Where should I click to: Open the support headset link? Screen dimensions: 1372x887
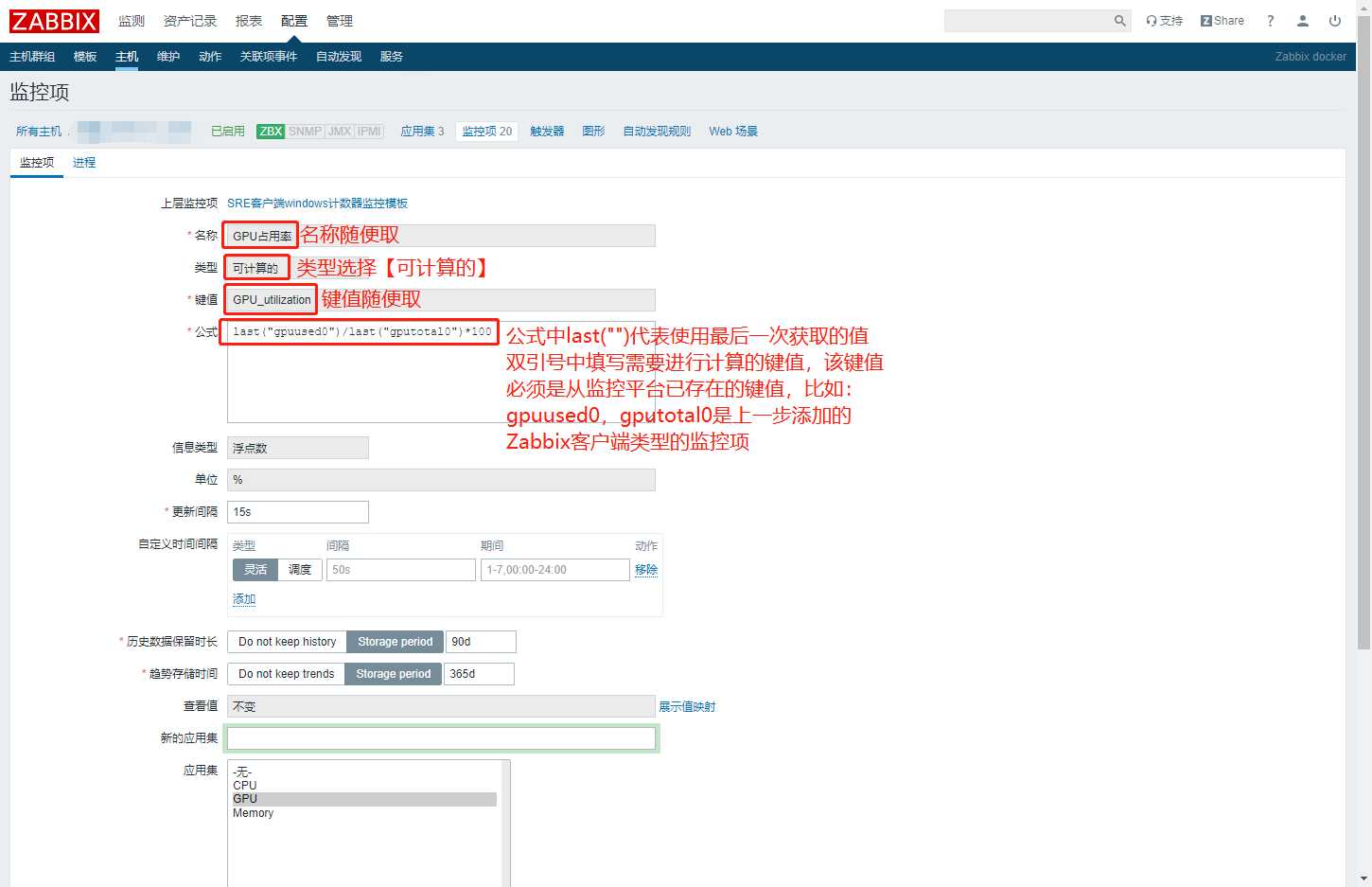tap(1164, 21)
